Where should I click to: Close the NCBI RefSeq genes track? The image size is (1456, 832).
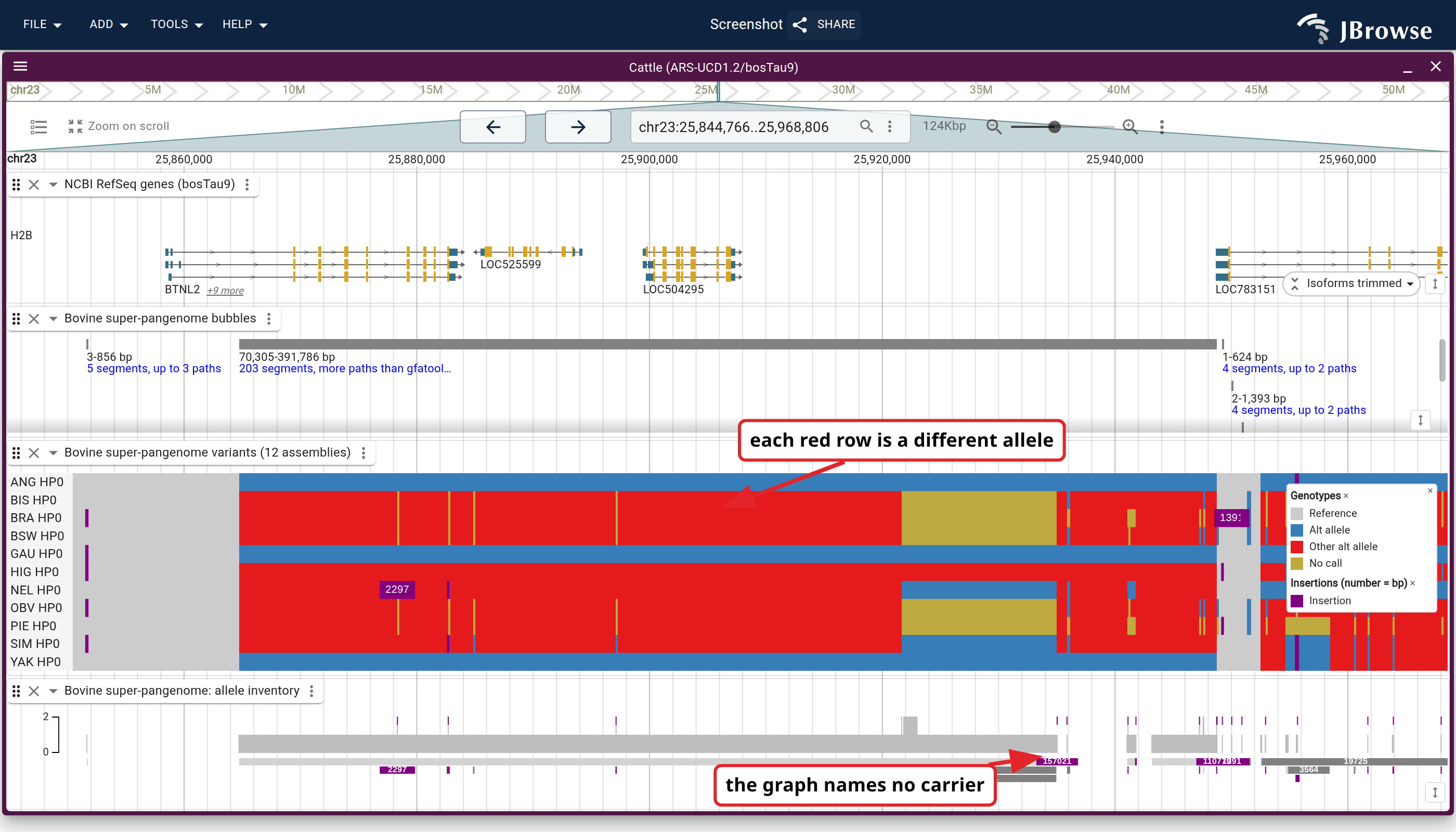[34, 185]
